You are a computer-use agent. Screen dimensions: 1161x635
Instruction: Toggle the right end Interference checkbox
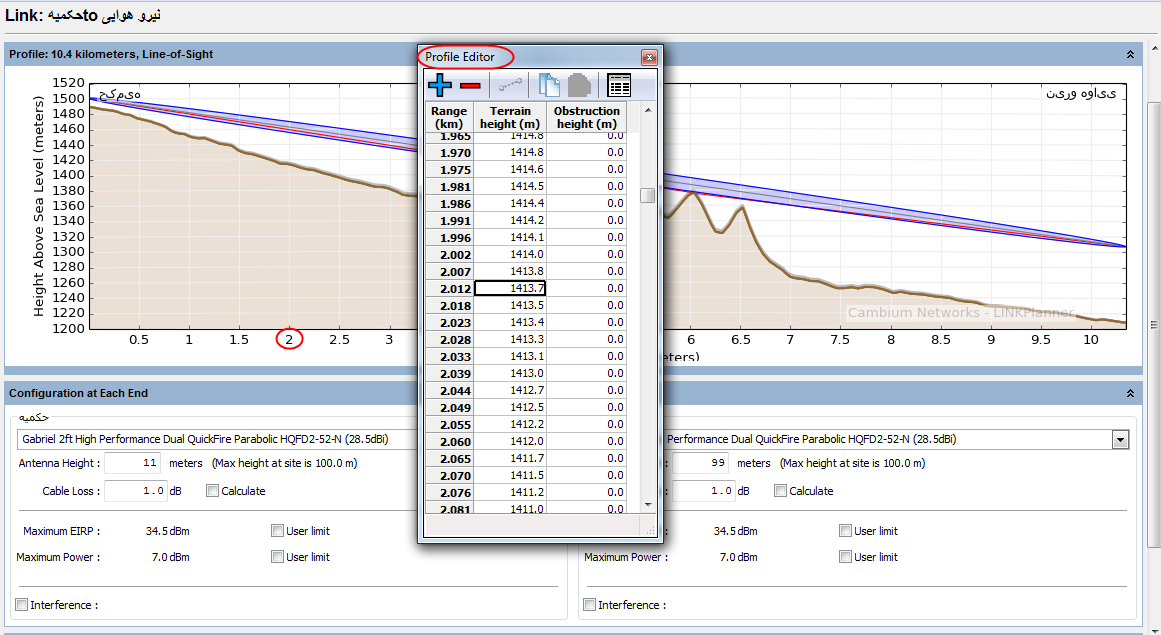tap(589, 605)
